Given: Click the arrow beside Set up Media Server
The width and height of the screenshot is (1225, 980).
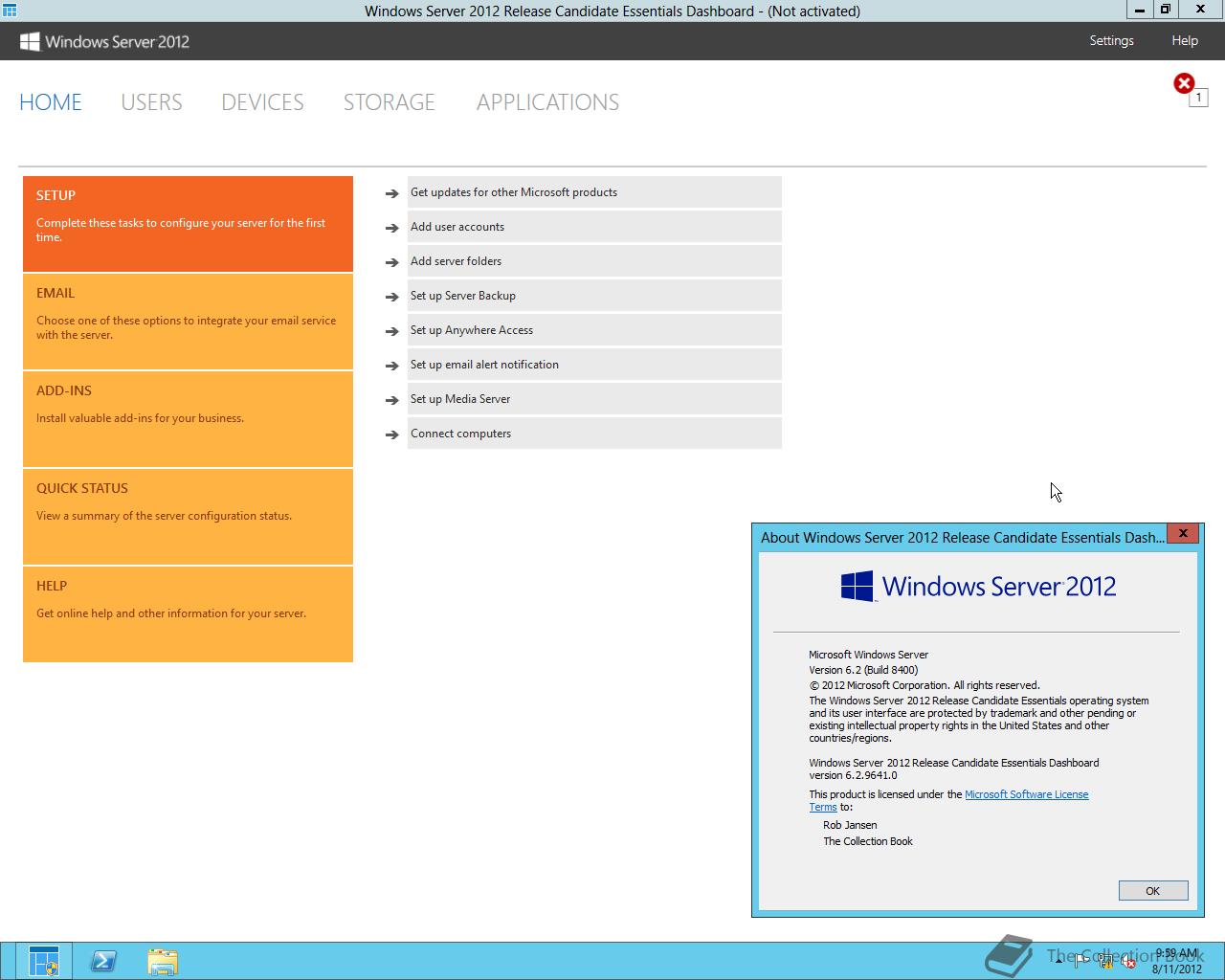Looking at the screenshot, I should coord(391,400).
